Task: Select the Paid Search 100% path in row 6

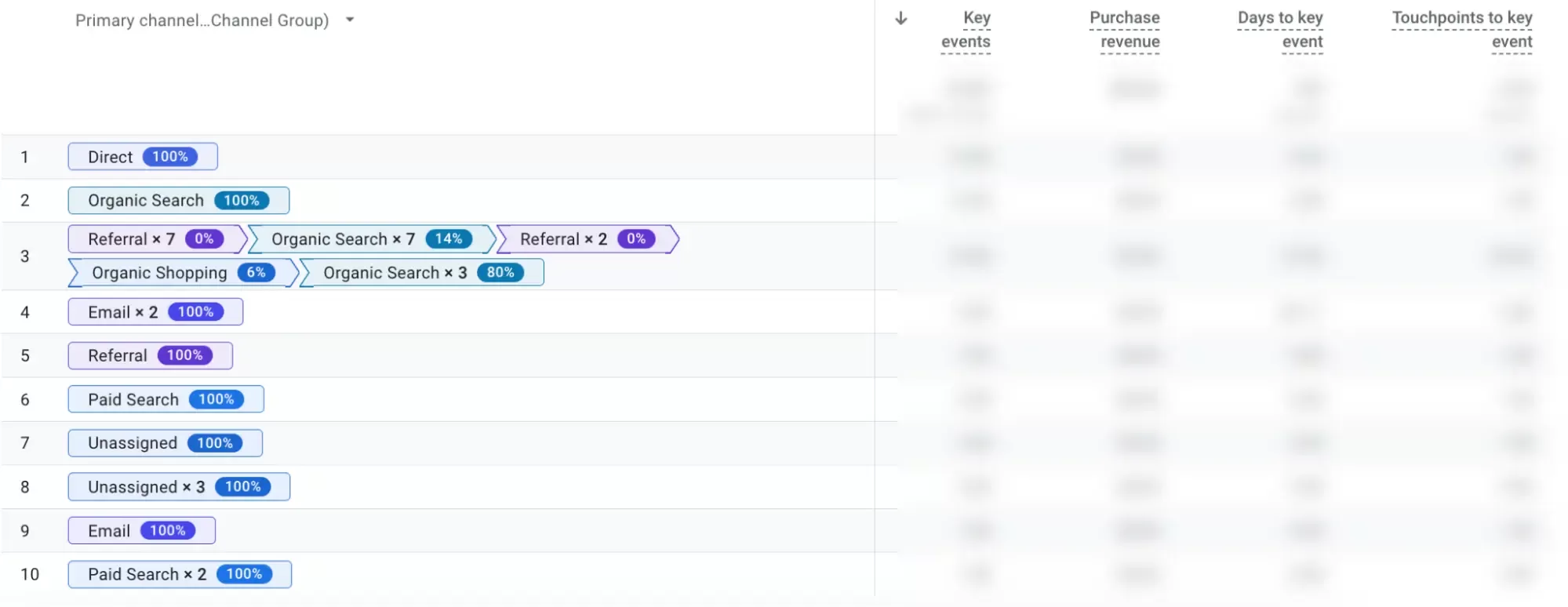Action: (166, 400)
